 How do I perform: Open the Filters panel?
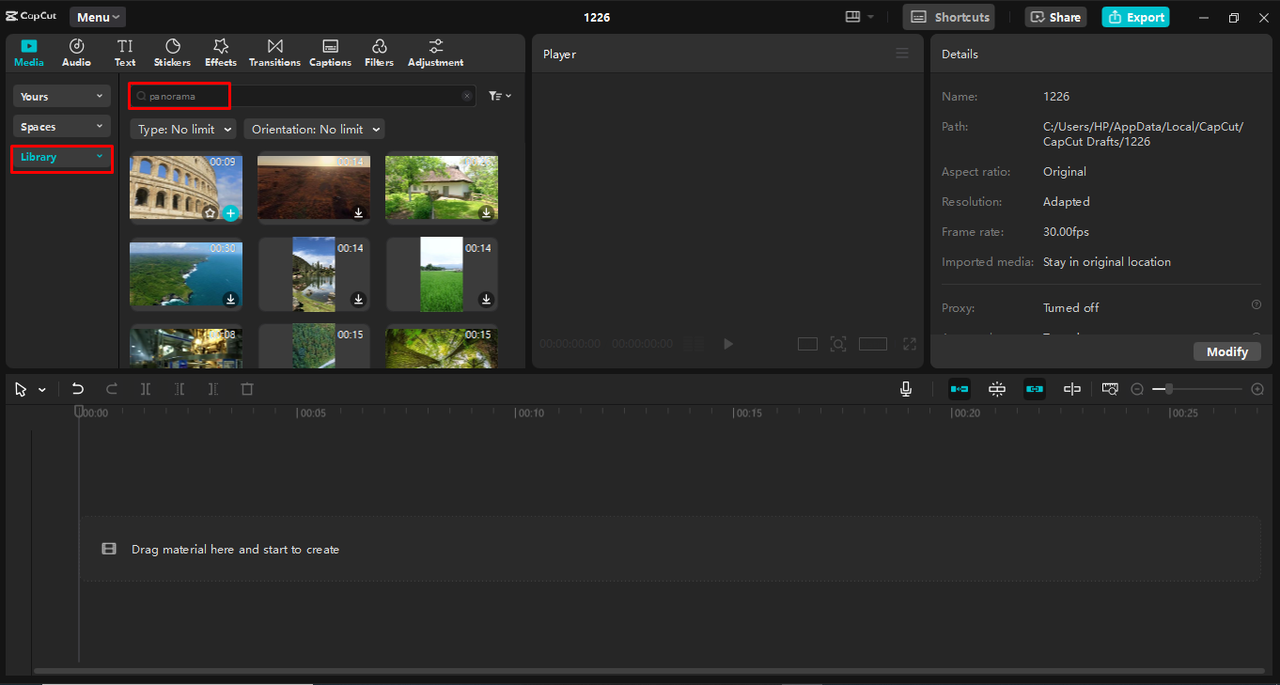tap(379, 52)
